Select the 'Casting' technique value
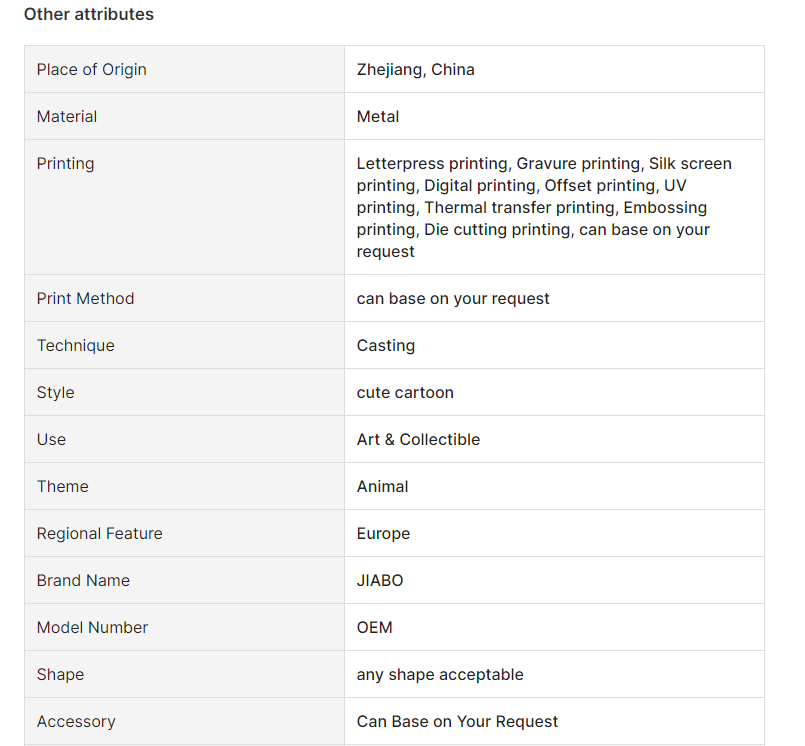The height and width of the screenshot is (746, 805). (386, 346)
